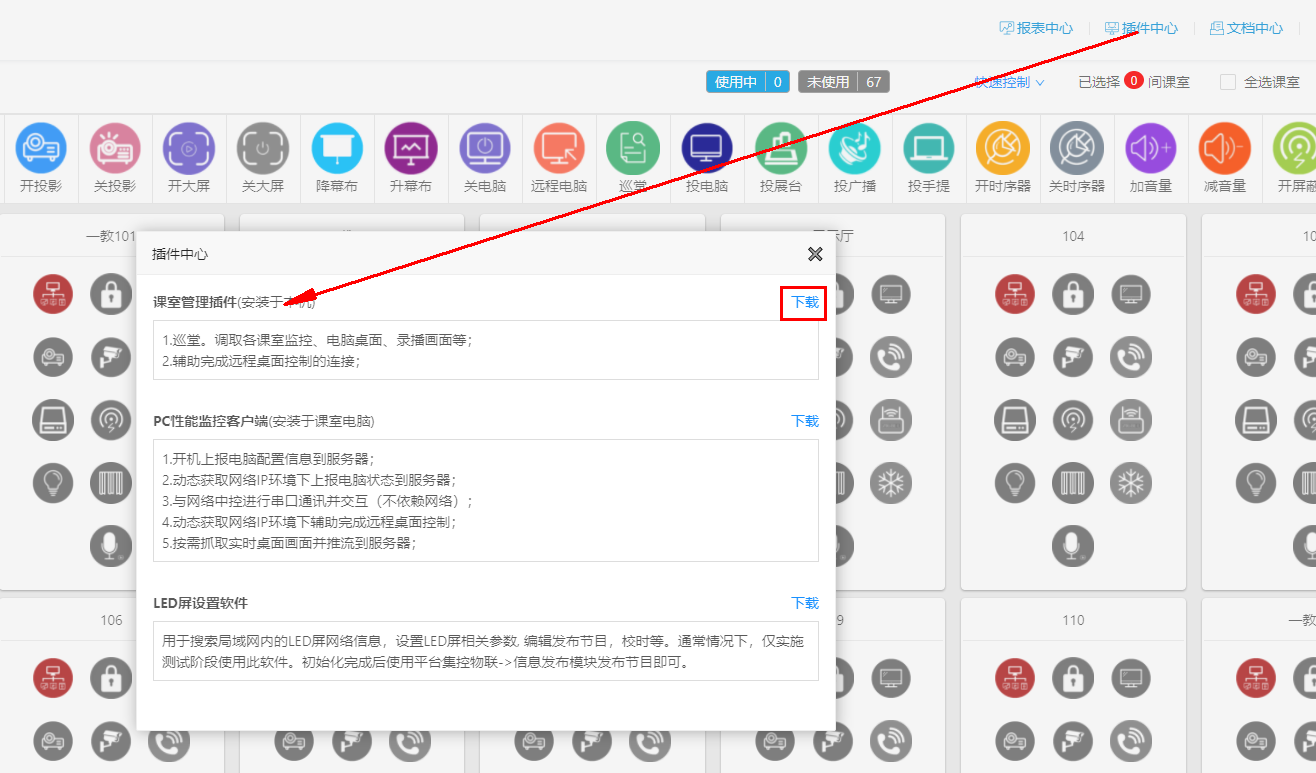
Task: Open 报表中心 report center
Action: 1036,28
